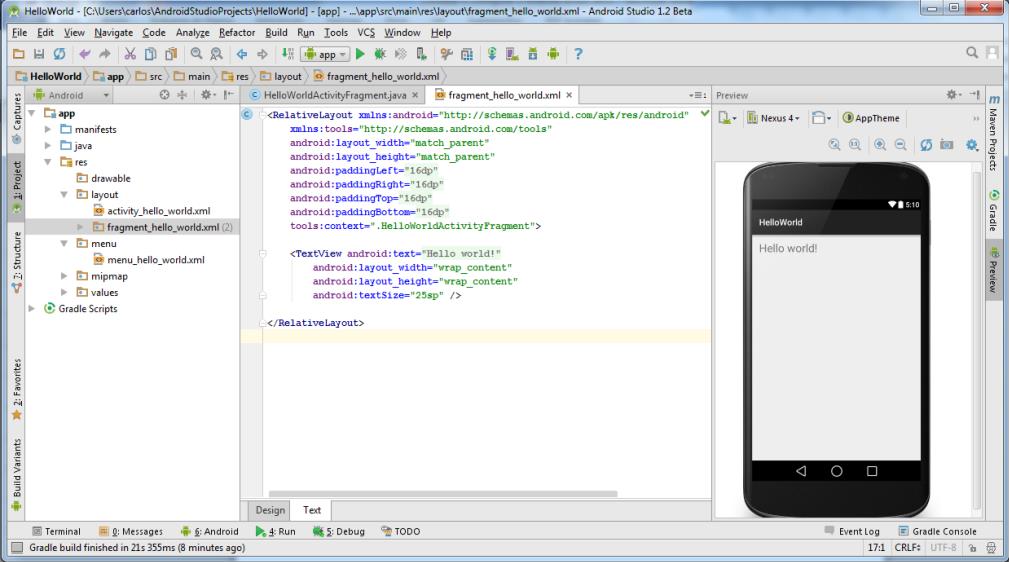
Task: Open Help with the question mark icon
Action: 578,53
